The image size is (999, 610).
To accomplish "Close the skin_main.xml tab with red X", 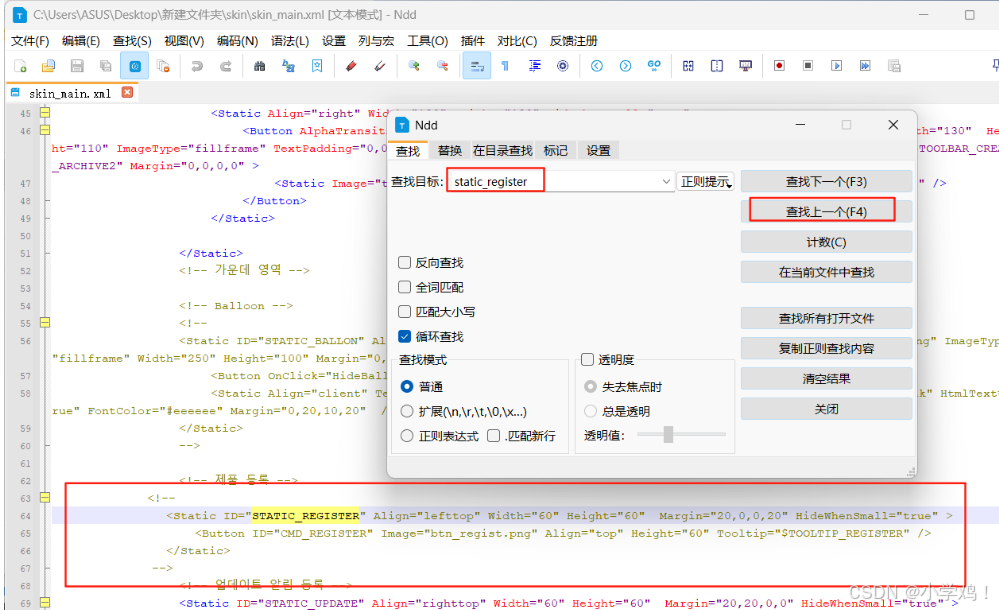I will pos(127,92).
